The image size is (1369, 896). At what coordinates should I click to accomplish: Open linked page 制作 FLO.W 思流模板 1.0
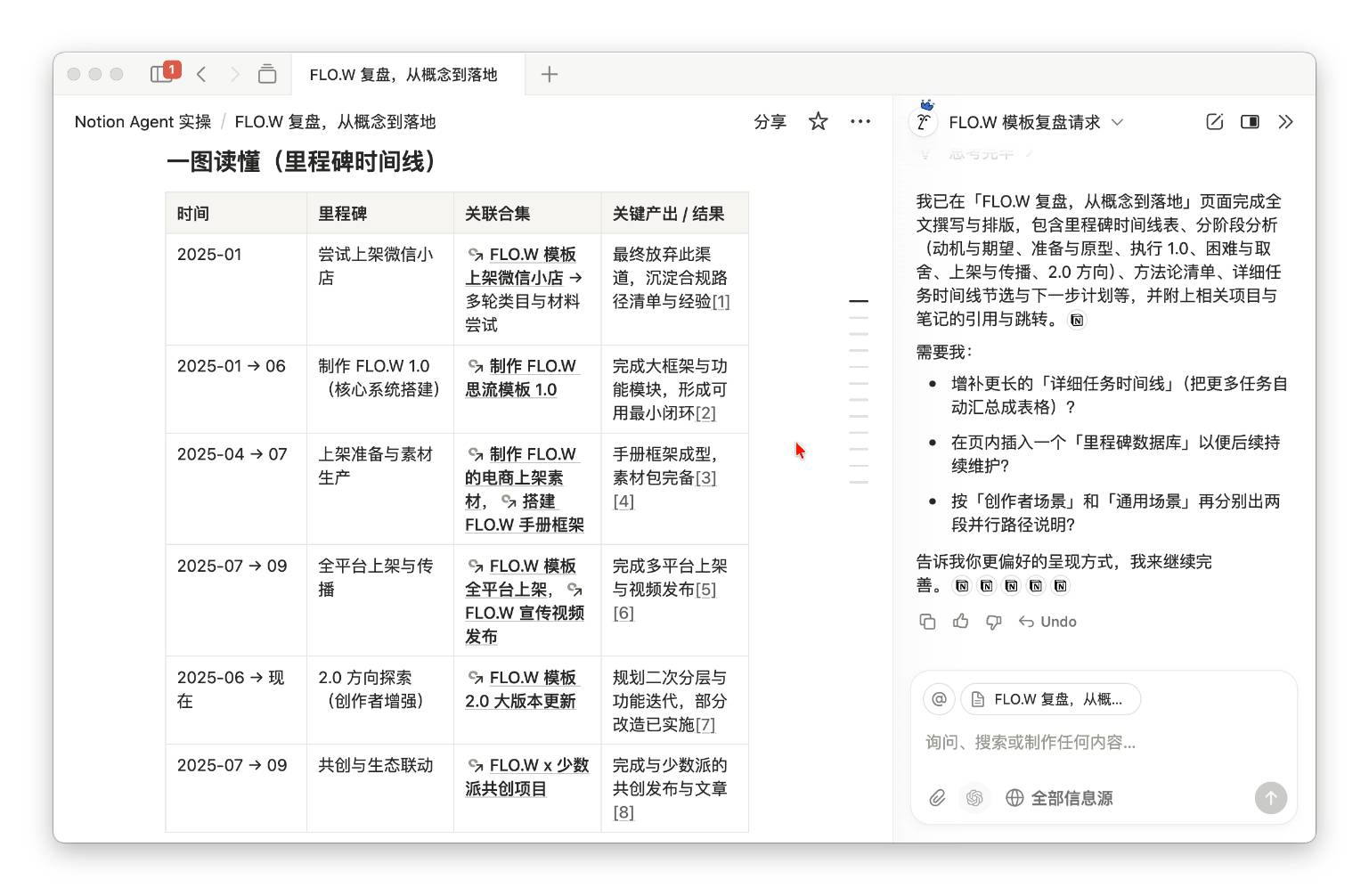pyautogui.click(x=521, y=378)
